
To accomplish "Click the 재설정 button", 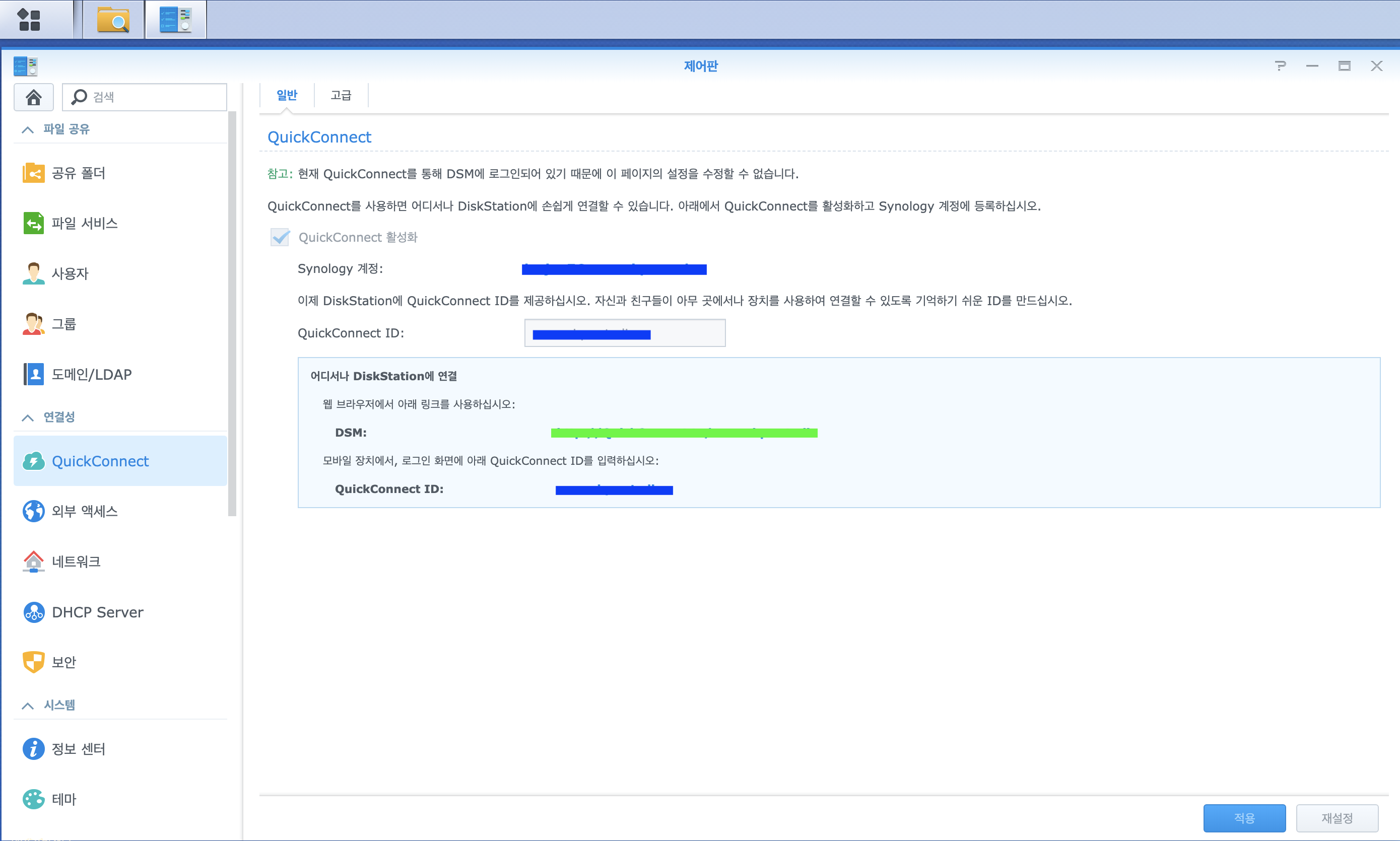I will (1337, 817).
